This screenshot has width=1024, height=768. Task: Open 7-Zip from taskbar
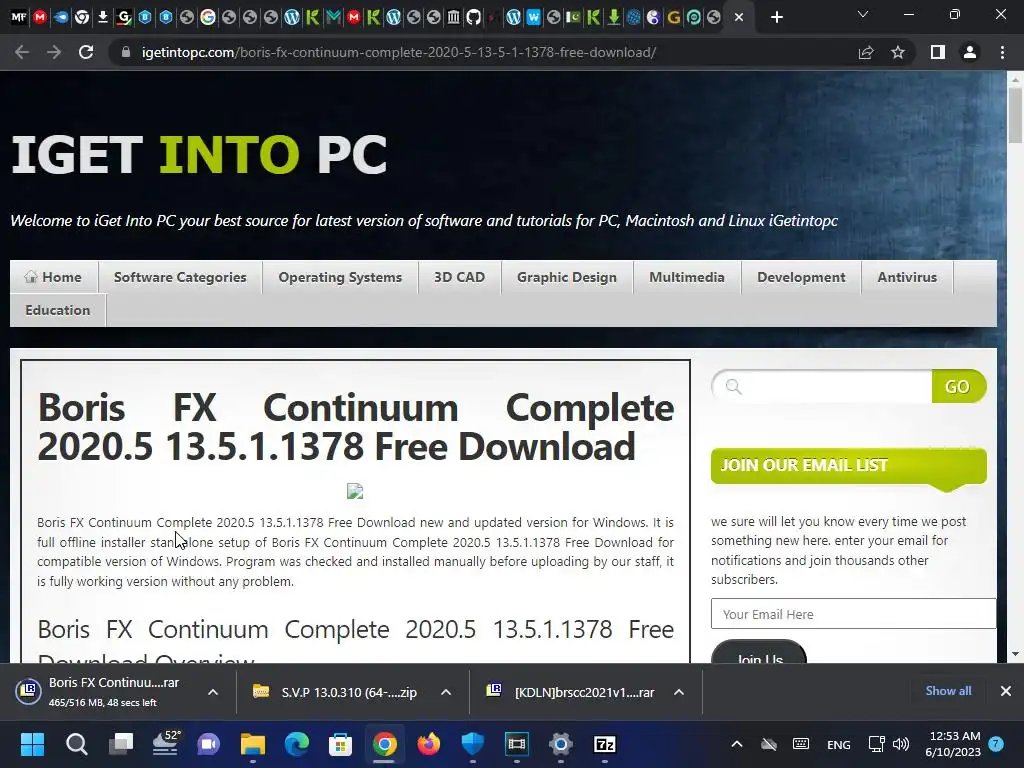pyautogui.click(x=605, y=744)
